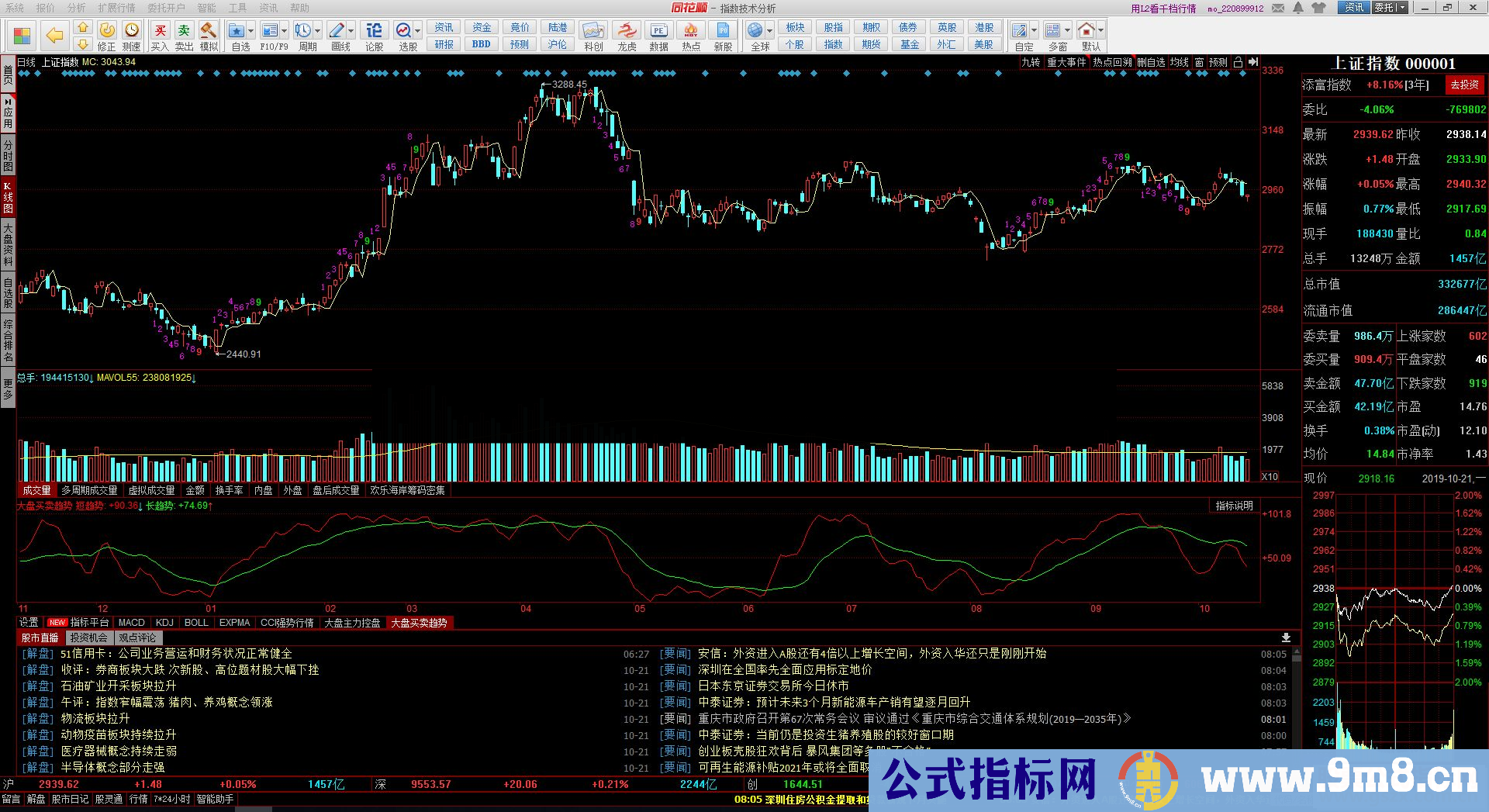This screenshot has width=1489, height=812.
Task: Click the notification bell icon
Action: click(1298, 8)
